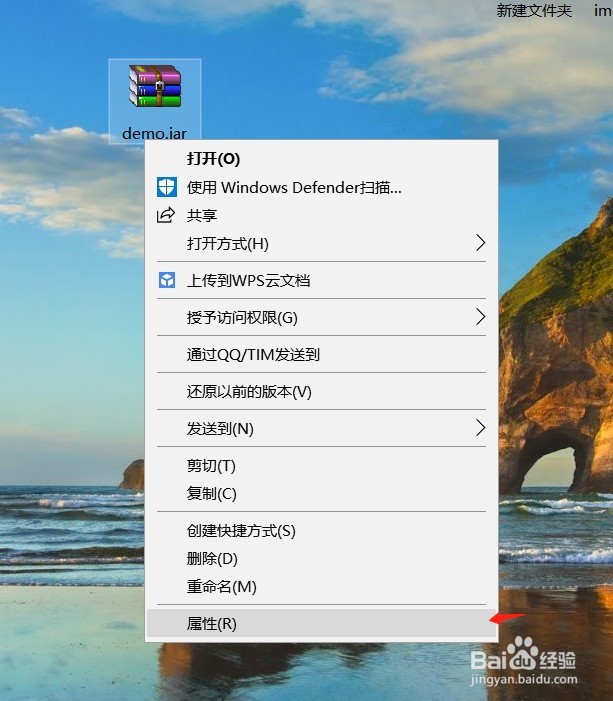The width and height of the screenshot is (613, 701).
Task: Select 重命名(M) entry
Action: (321, 587)
